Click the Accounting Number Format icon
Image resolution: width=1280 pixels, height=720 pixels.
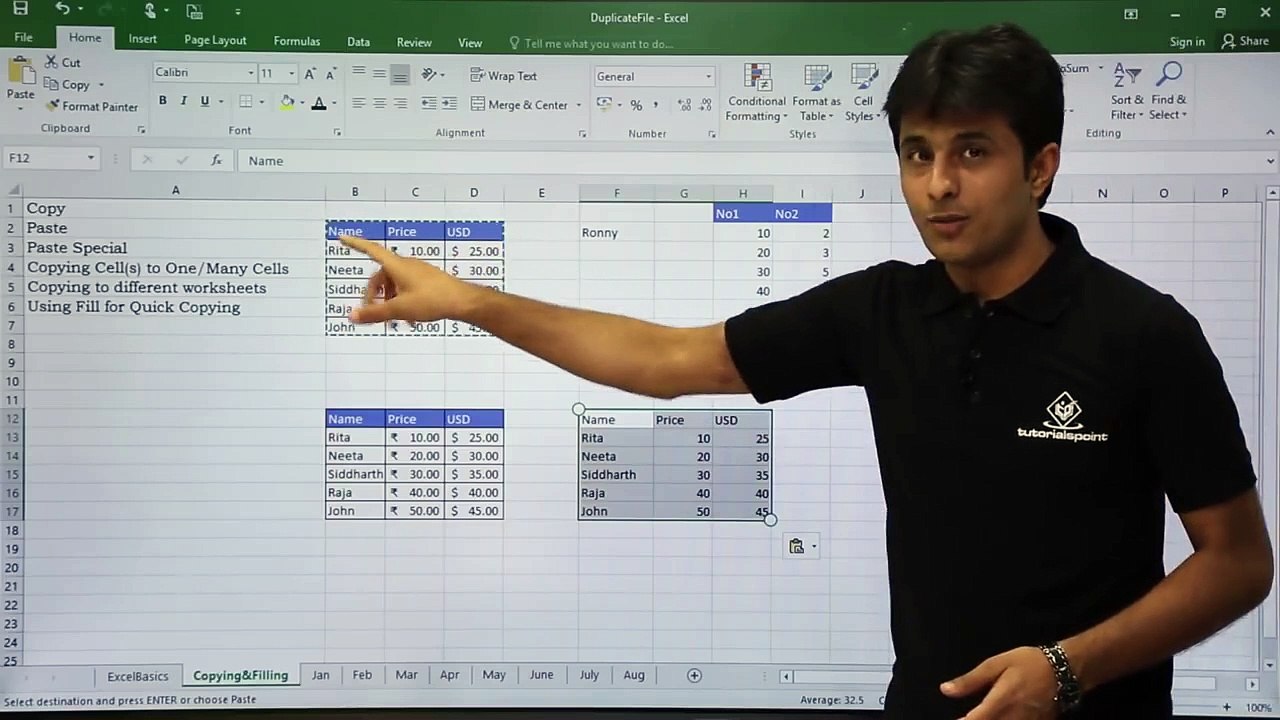point(603,104)
